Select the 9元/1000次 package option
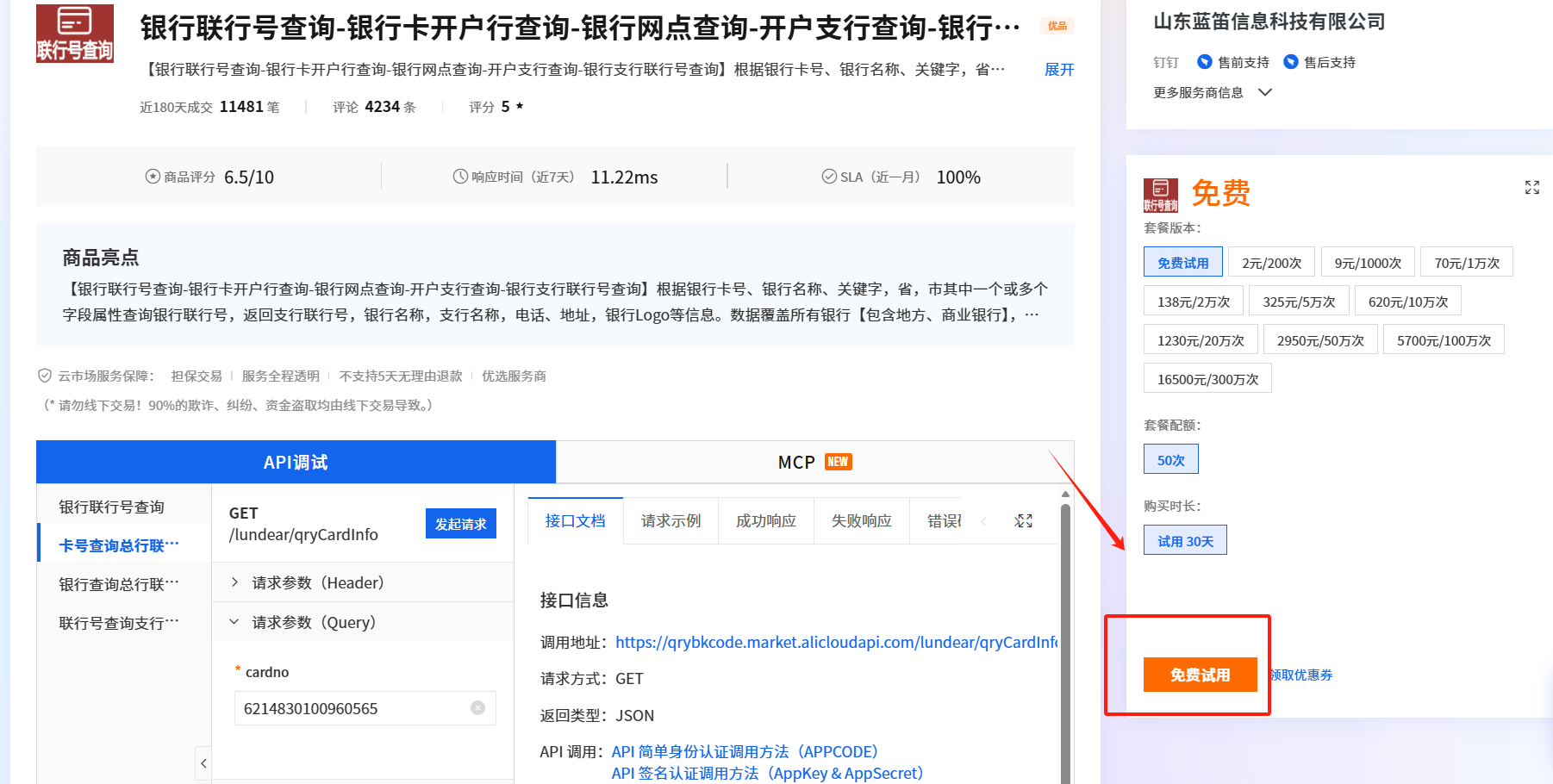Image resolution: width=1553 pixels, height=784 pixels. [x=1368, y=261]
